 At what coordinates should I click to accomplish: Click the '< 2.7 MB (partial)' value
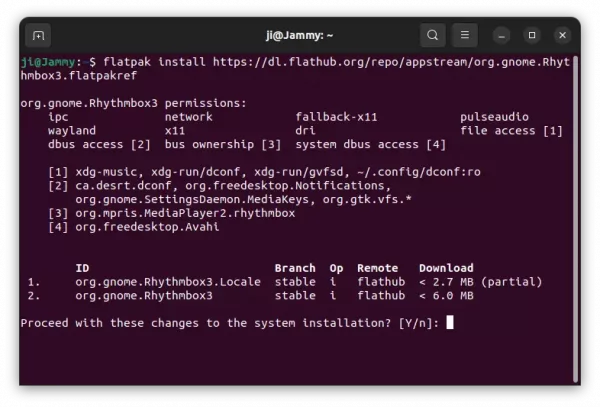(481, 282)
